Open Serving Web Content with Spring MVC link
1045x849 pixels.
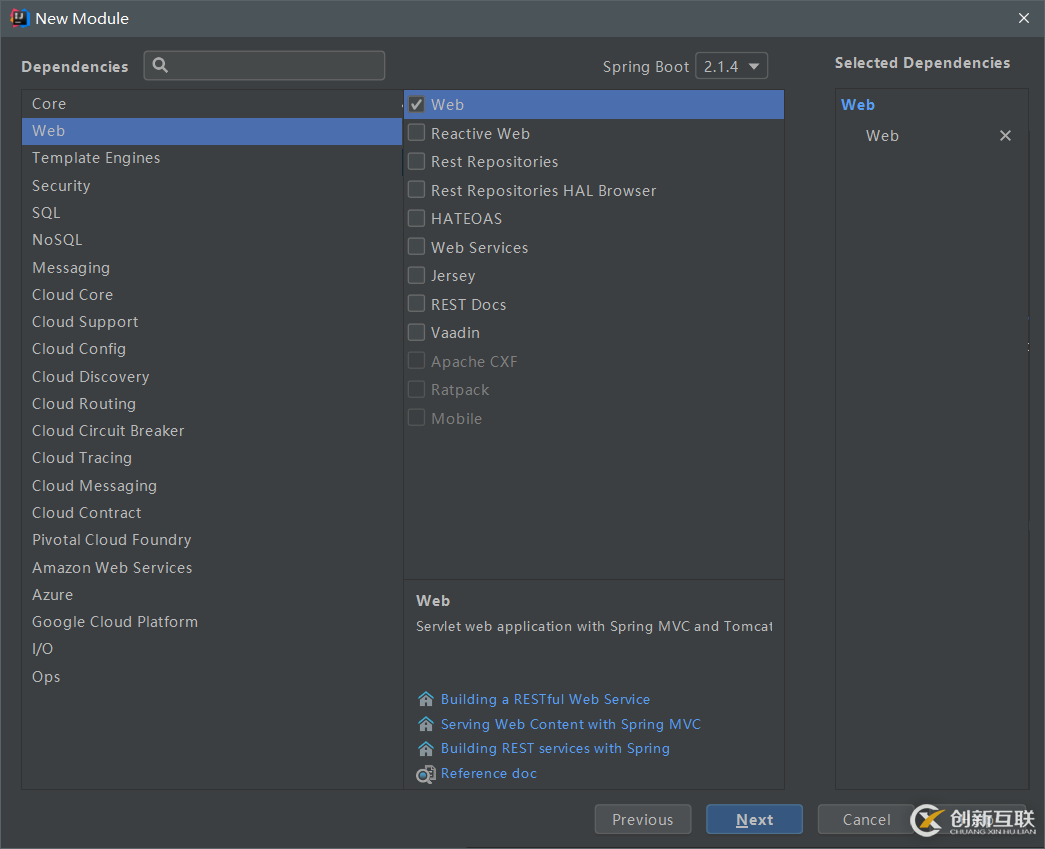570,724
